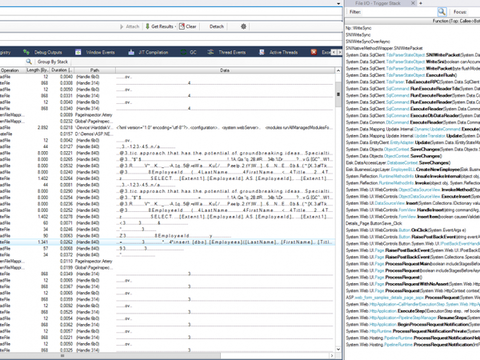Open the GC tab
This screenshot has height=360, width=480.
(189, 52)
